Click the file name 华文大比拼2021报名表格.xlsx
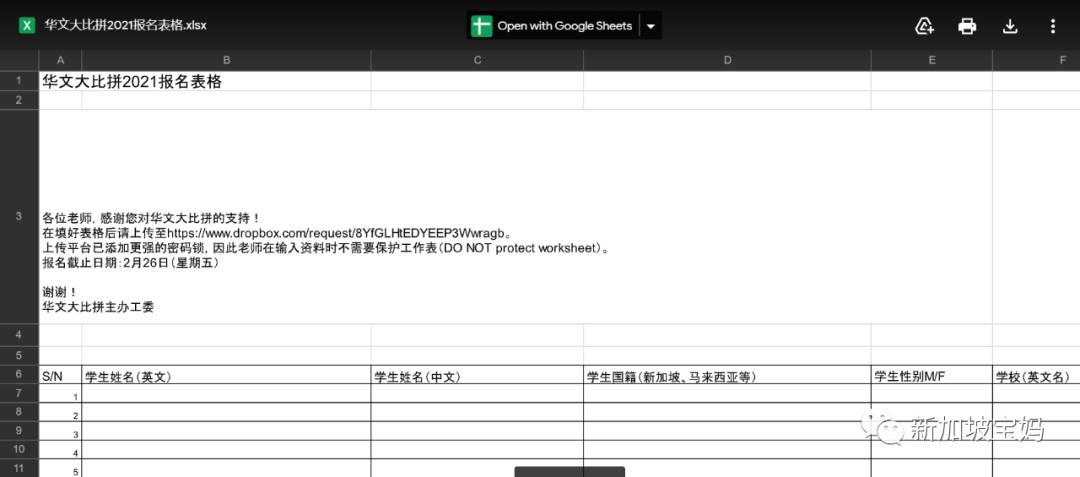The width and height of the screenshot is (1080, 477). click(126, 25)
